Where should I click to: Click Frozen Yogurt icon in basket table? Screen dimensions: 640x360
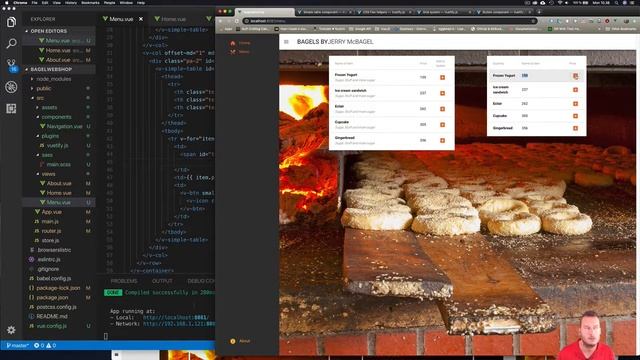(x=576, y=76)
